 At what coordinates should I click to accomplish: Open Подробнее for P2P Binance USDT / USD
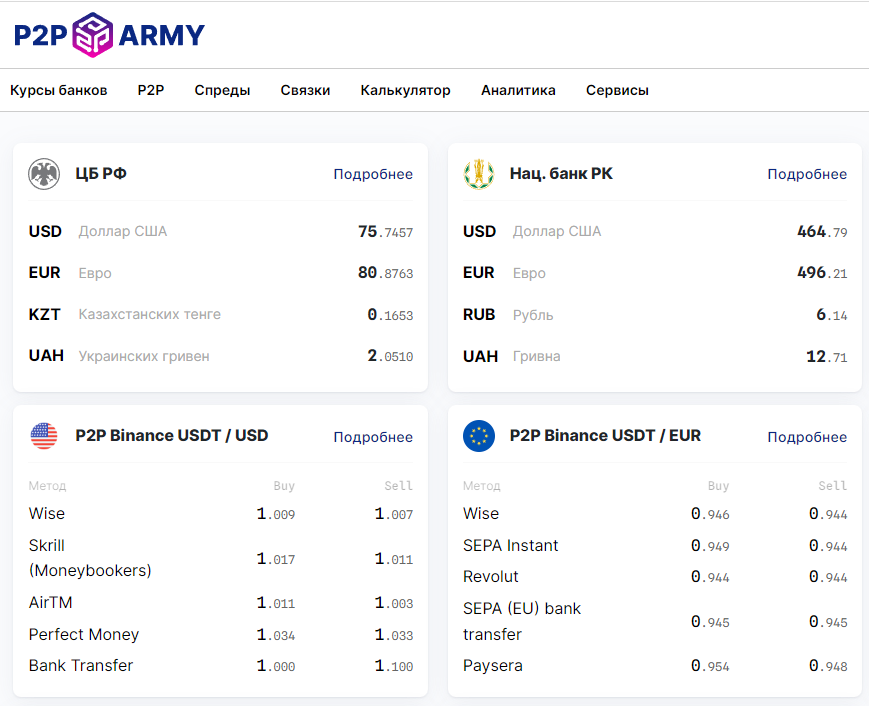point(373,437)
